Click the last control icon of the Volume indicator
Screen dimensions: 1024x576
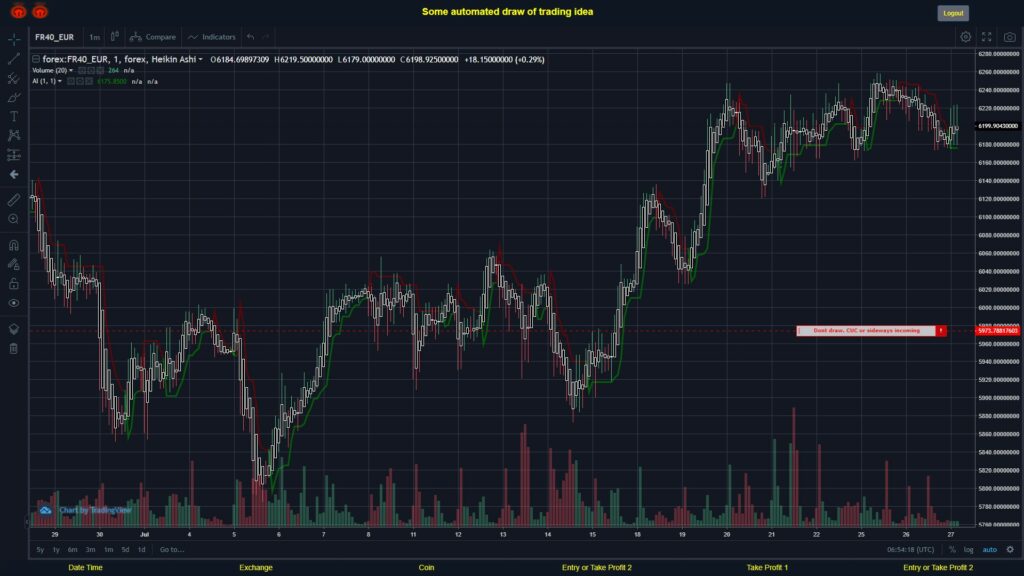[x=100, y=71]
